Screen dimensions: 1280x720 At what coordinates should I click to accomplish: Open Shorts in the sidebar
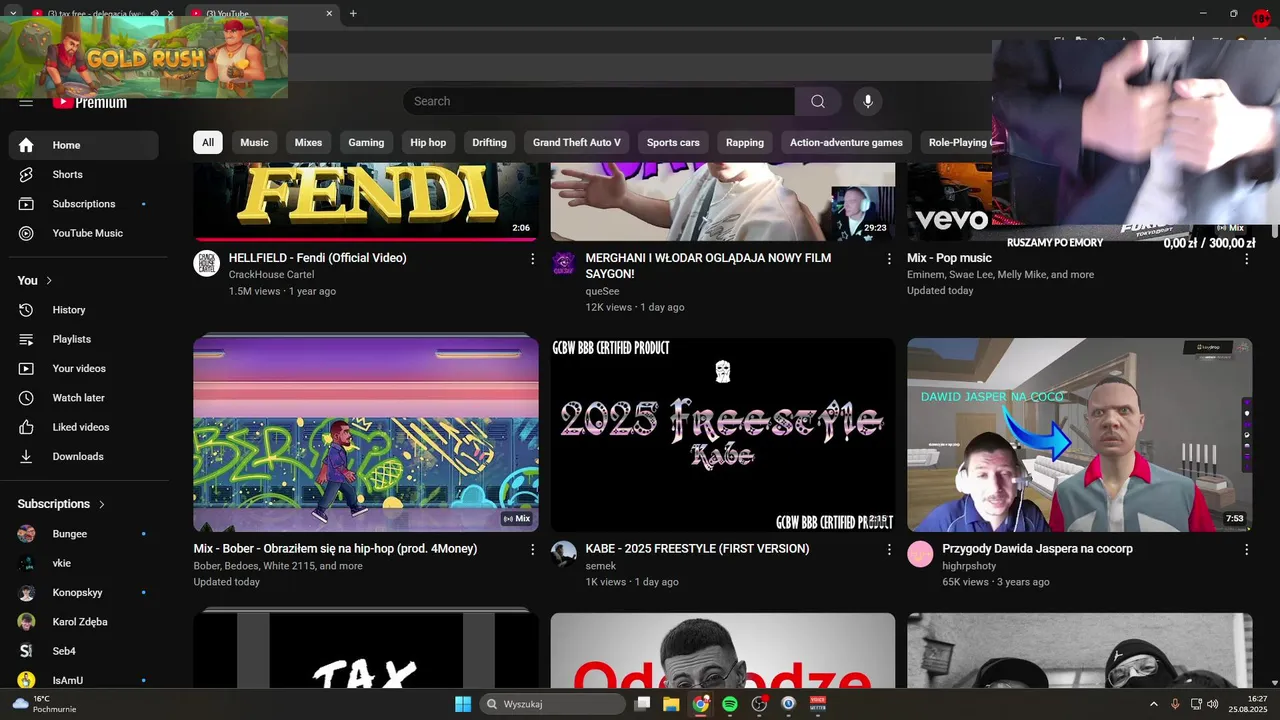pos(84,174)
